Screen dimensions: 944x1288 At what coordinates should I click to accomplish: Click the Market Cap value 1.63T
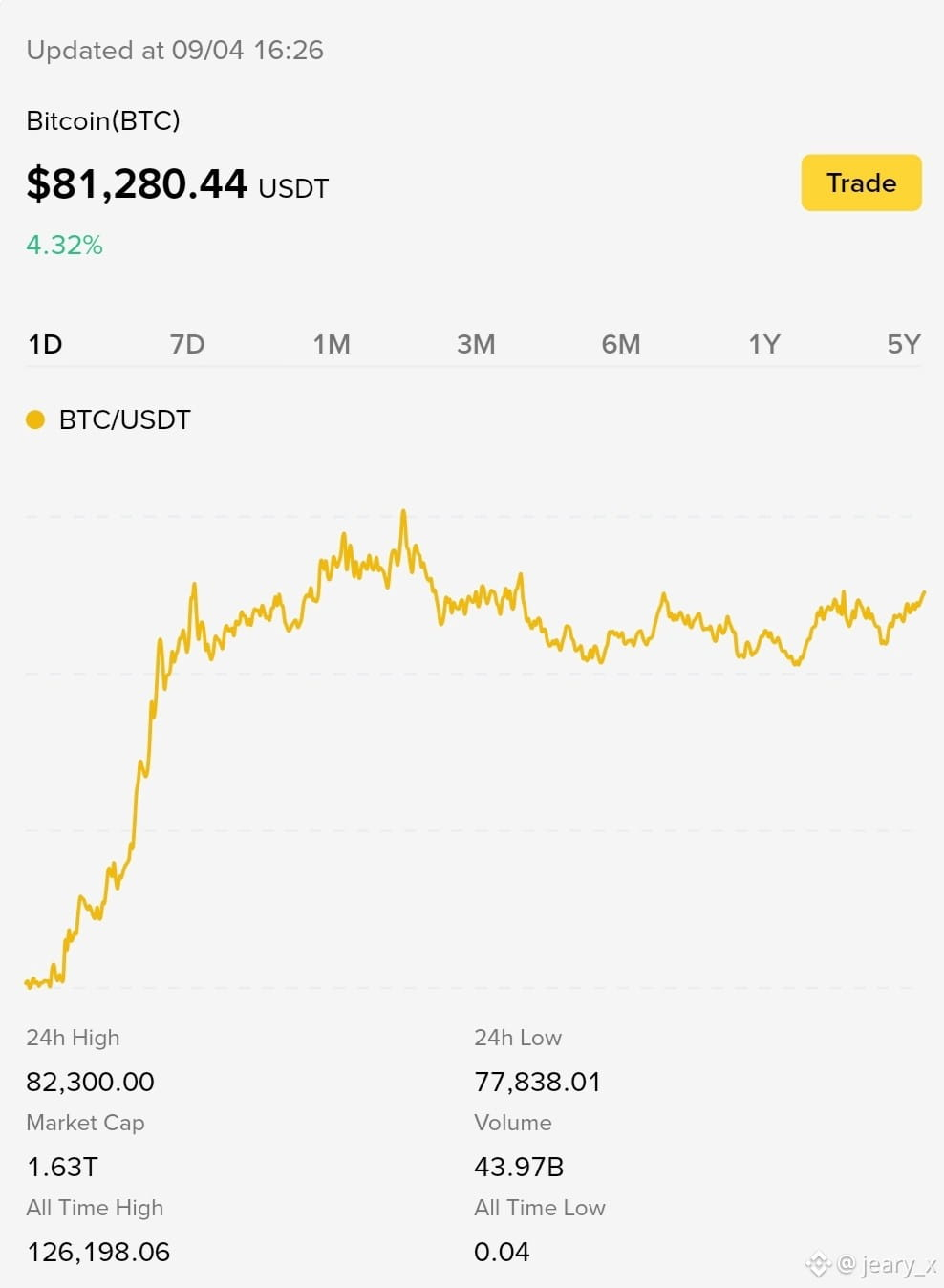click(62, 1167)
